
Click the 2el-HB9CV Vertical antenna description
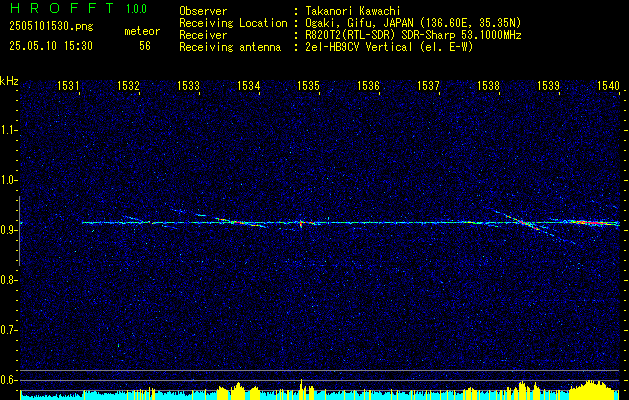click(x=389, y=47)
